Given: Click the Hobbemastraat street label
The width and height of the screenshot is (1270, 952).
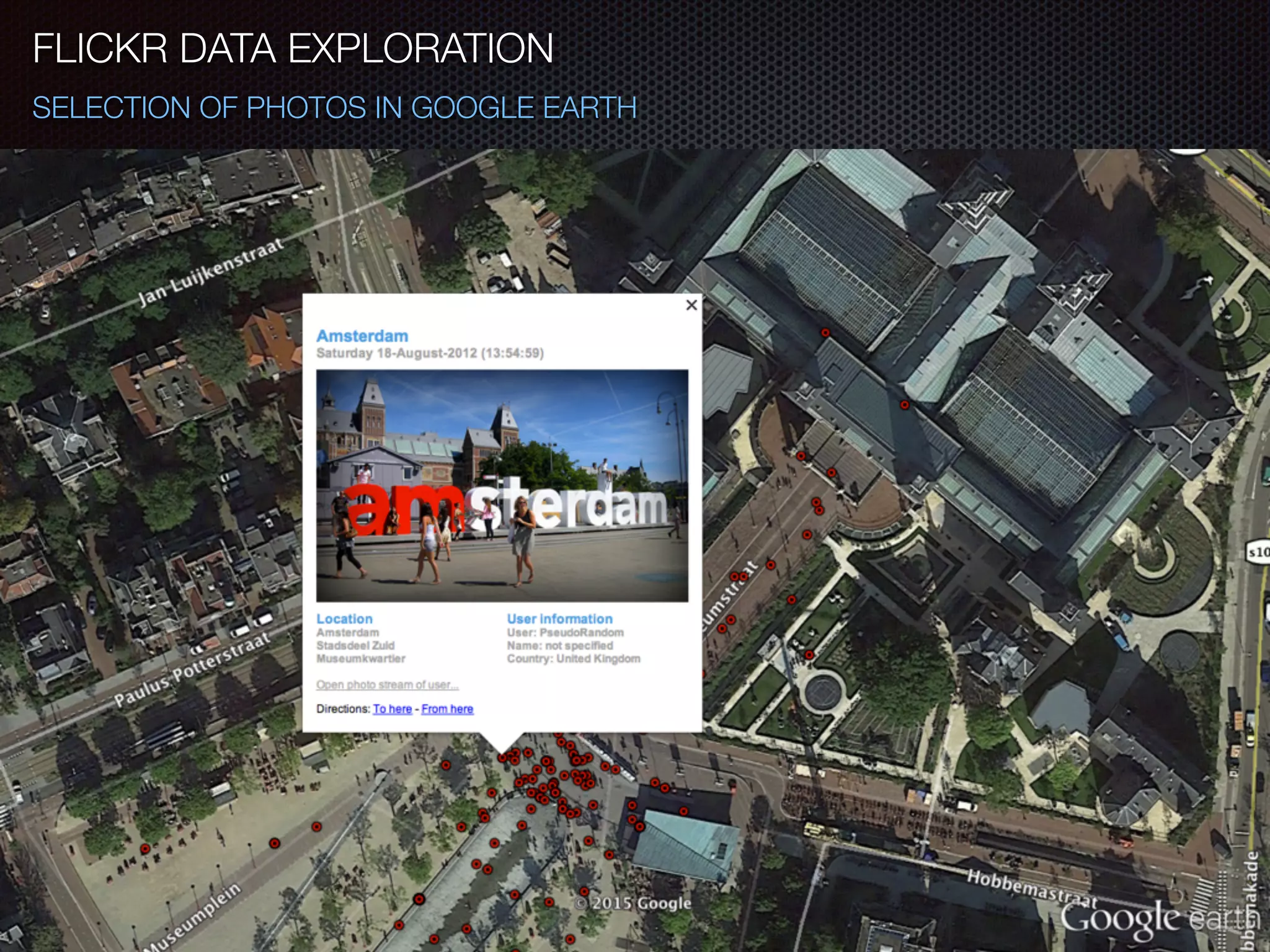Looking at the screenshot, I should pos(1032,891).
